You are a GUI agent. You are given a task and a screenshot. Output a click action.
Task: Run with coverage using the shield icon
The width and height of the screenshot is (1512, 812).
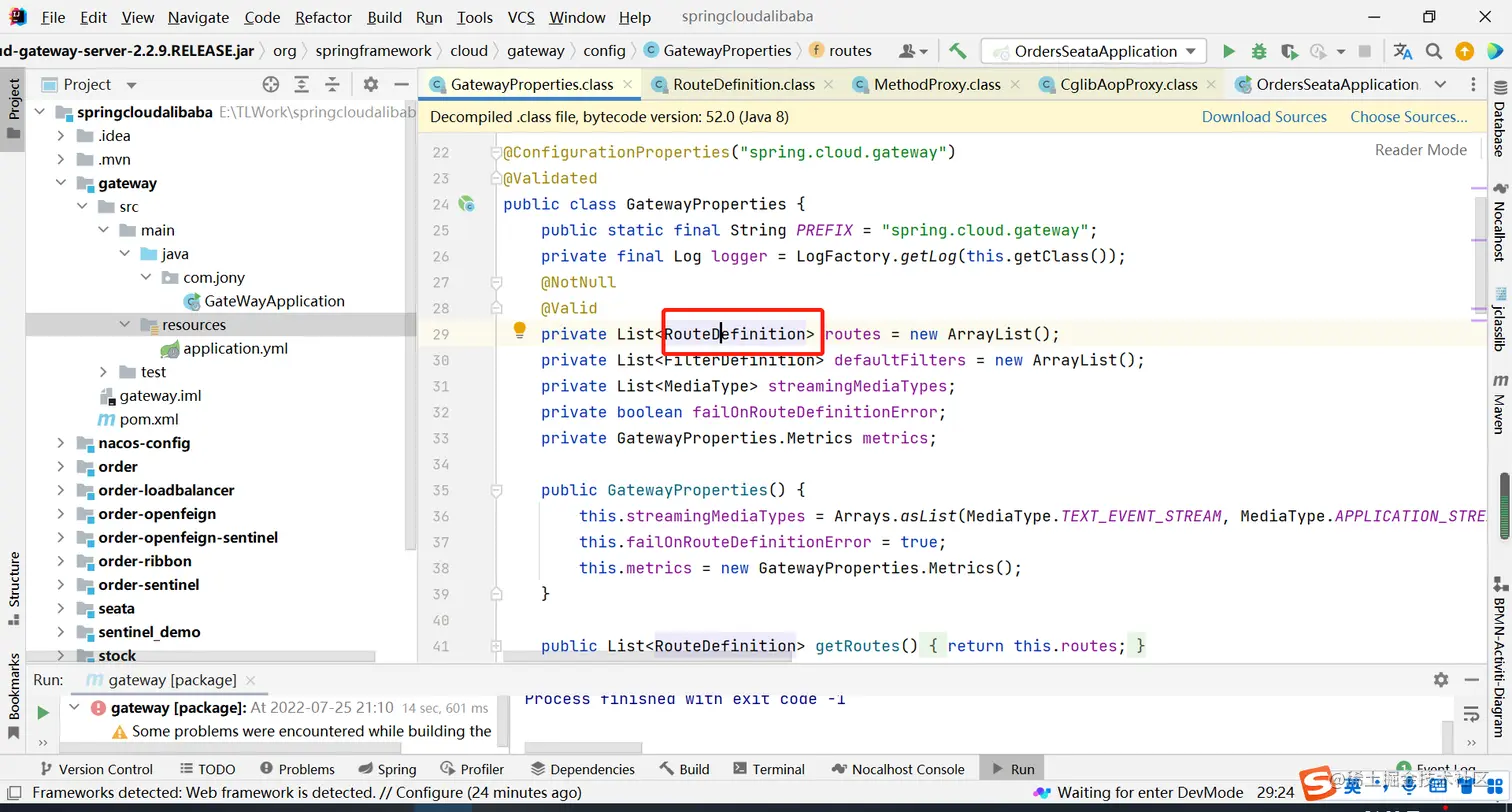point(1289,51)
